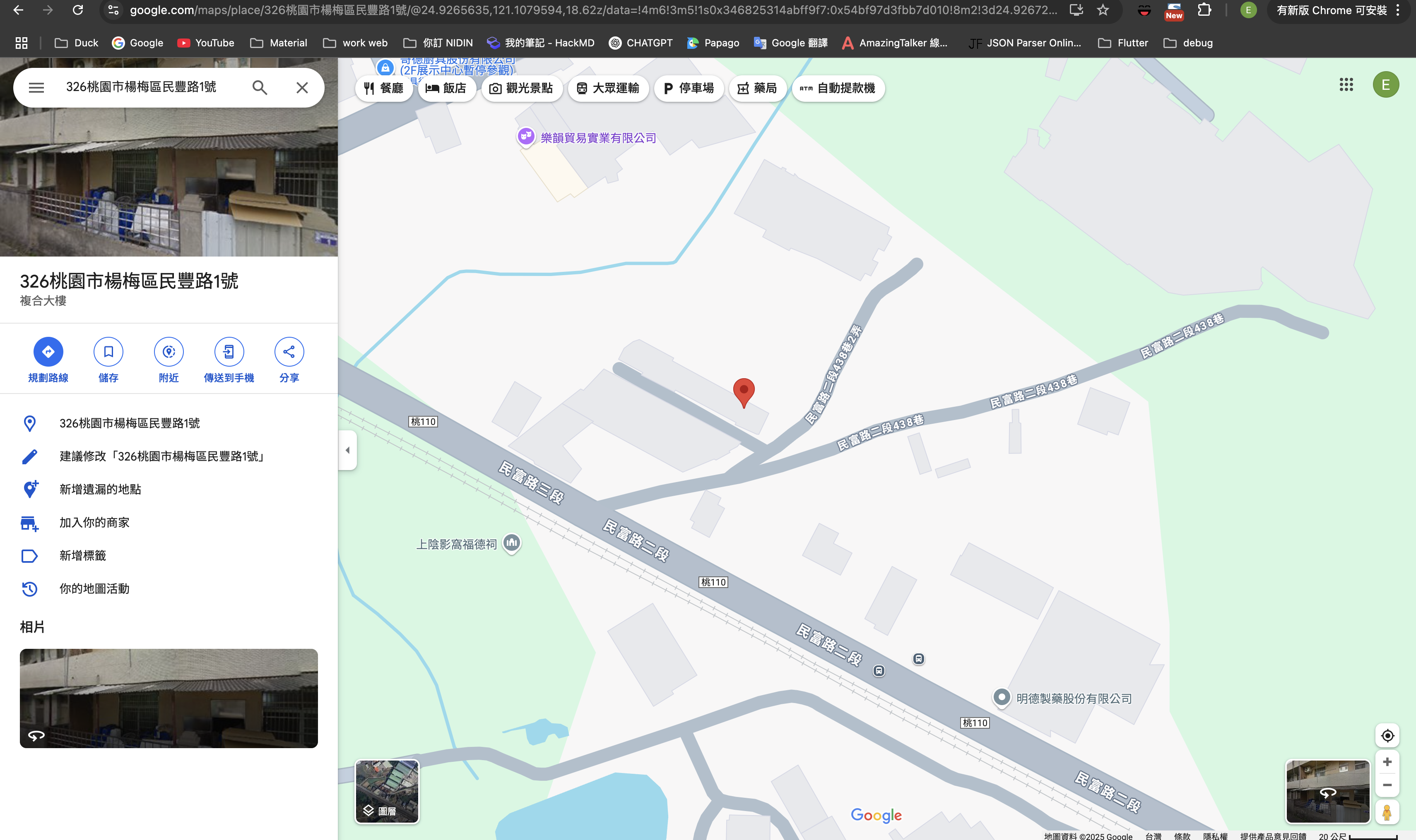Screen dimensions: 1416x840
Task: Show your location with crosshair button
Action: tap(1387, 735)
